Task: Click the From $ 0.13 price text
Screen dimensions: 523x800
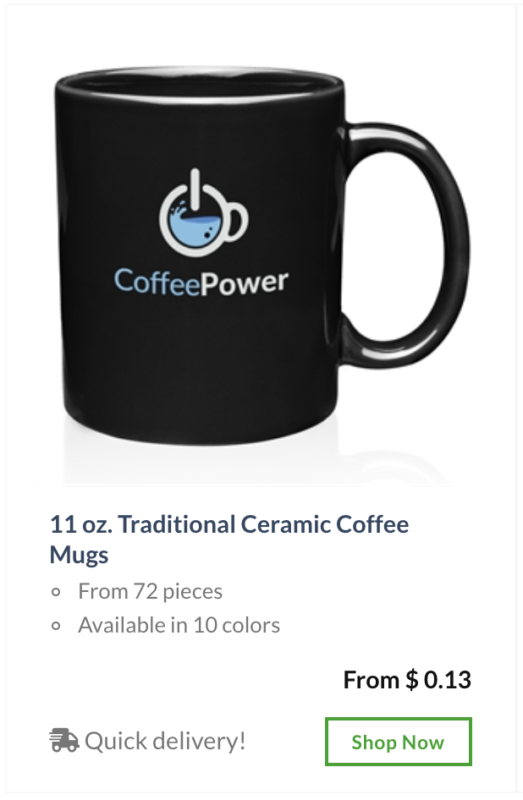Action: pos(407,680)
